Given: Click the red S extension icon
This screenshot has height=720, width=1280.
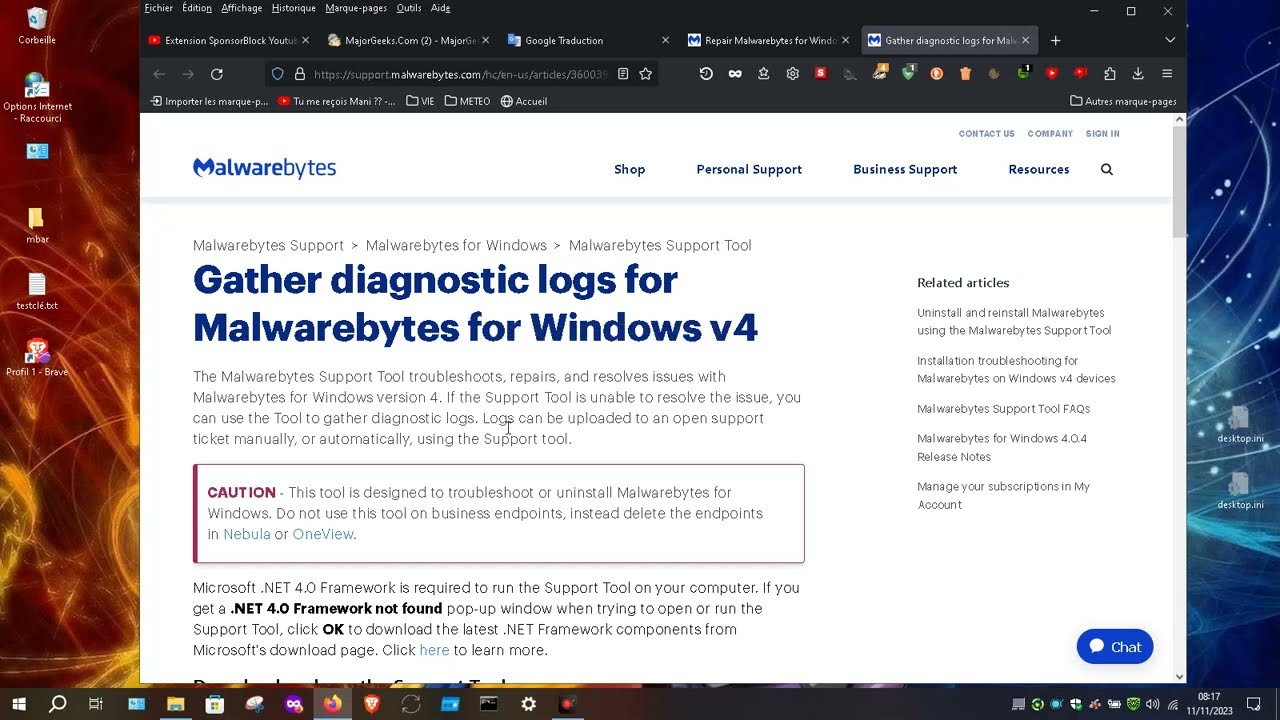Looking at the screenshot, I should pos(821,74).
